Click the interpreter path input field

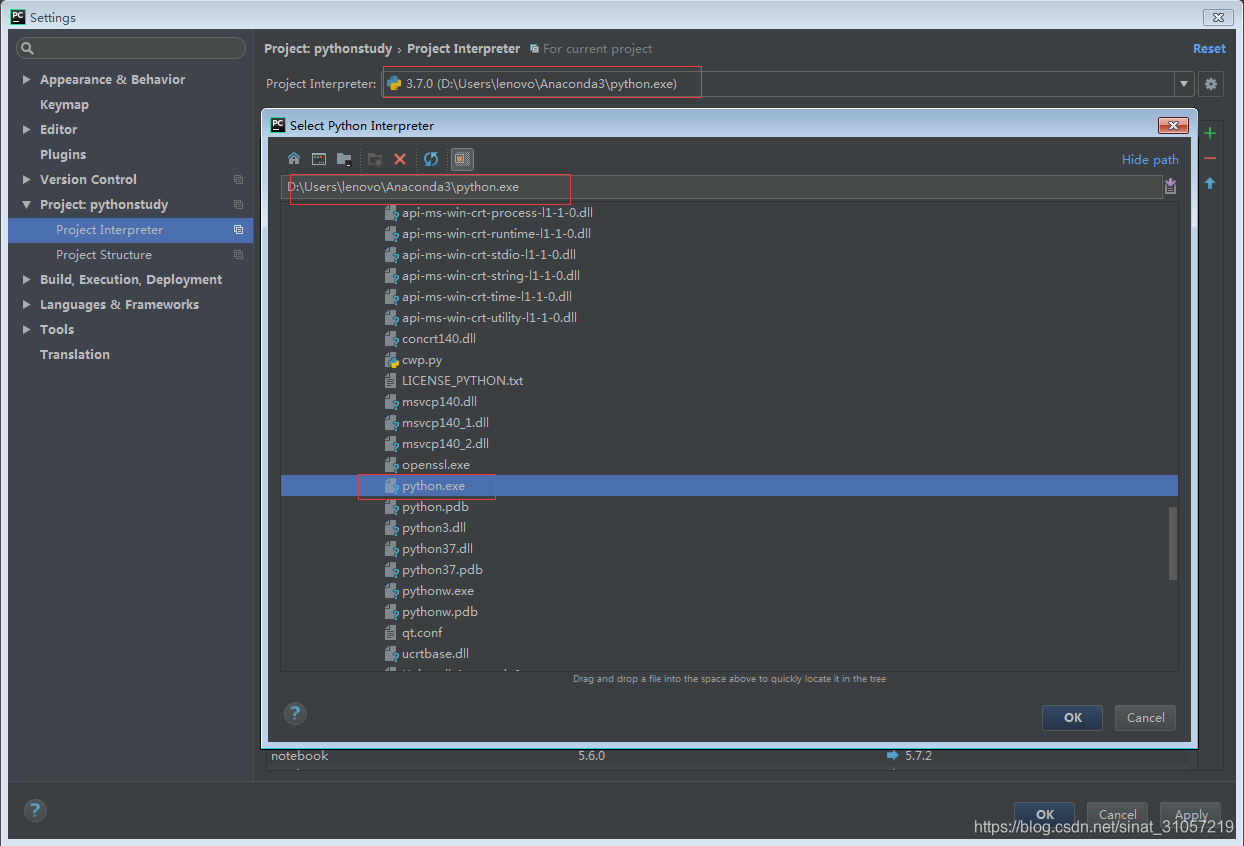[721, 187]
